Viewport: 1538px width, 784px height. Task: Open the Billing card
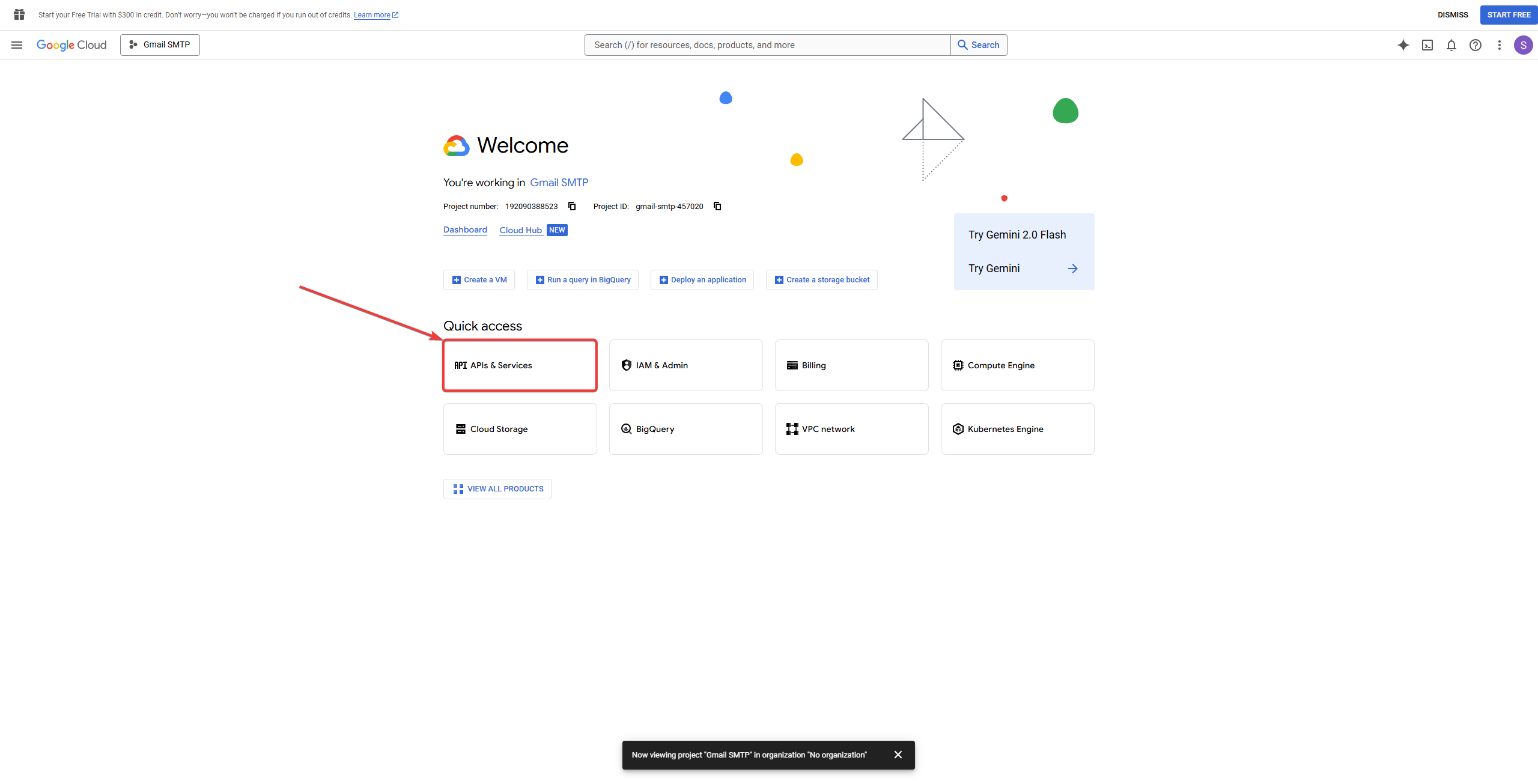pyautogui.click(x=852, y=365)
